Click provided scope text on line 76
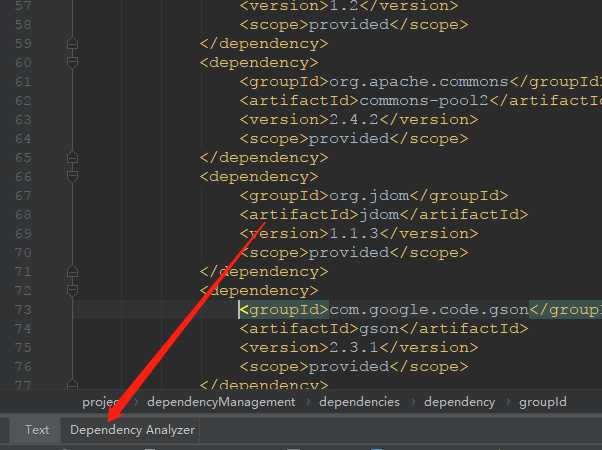This screenshot has width=602, height=450. point(349,367)
